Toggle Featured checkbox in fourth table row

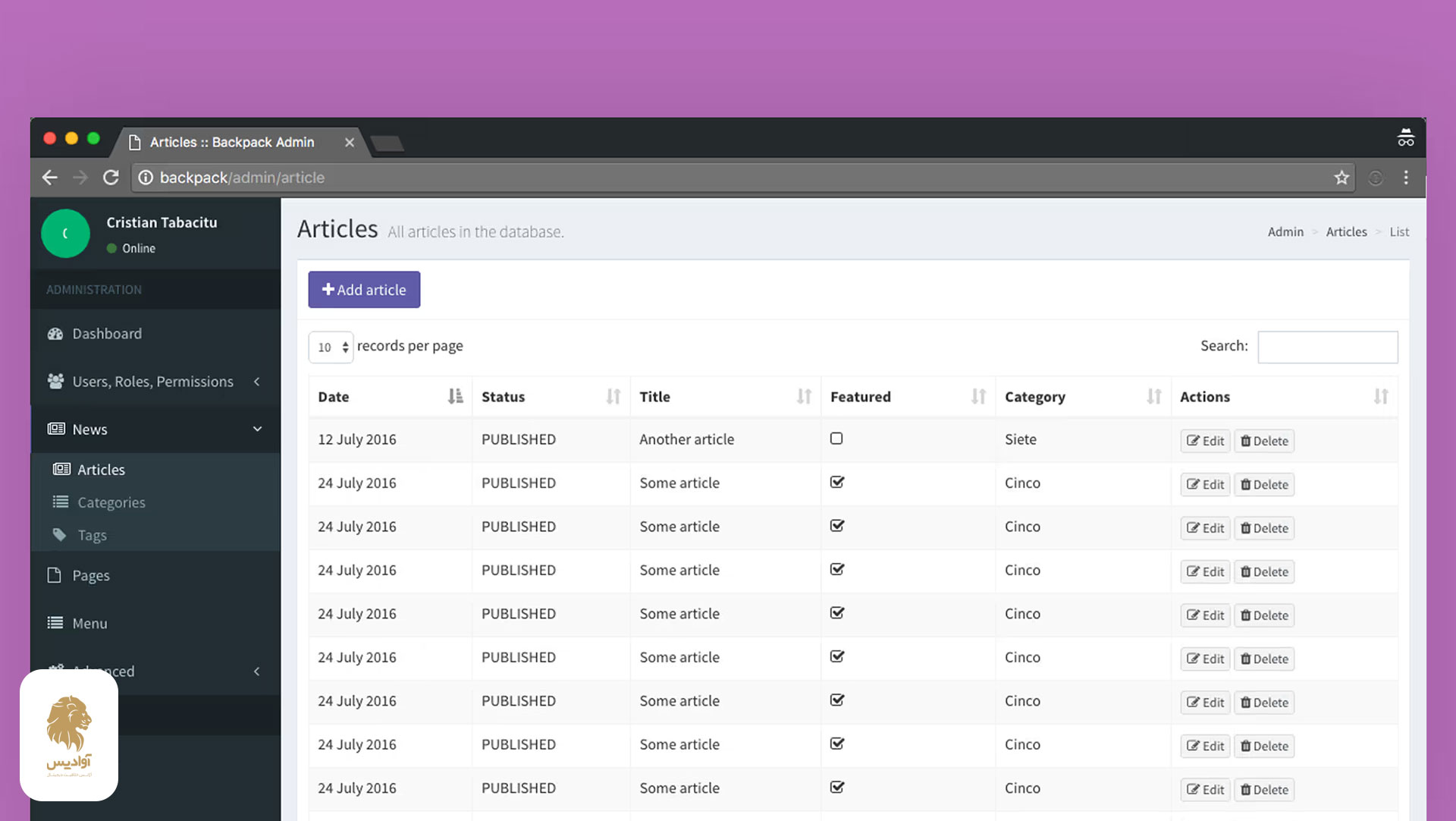(x=837, y=569)
